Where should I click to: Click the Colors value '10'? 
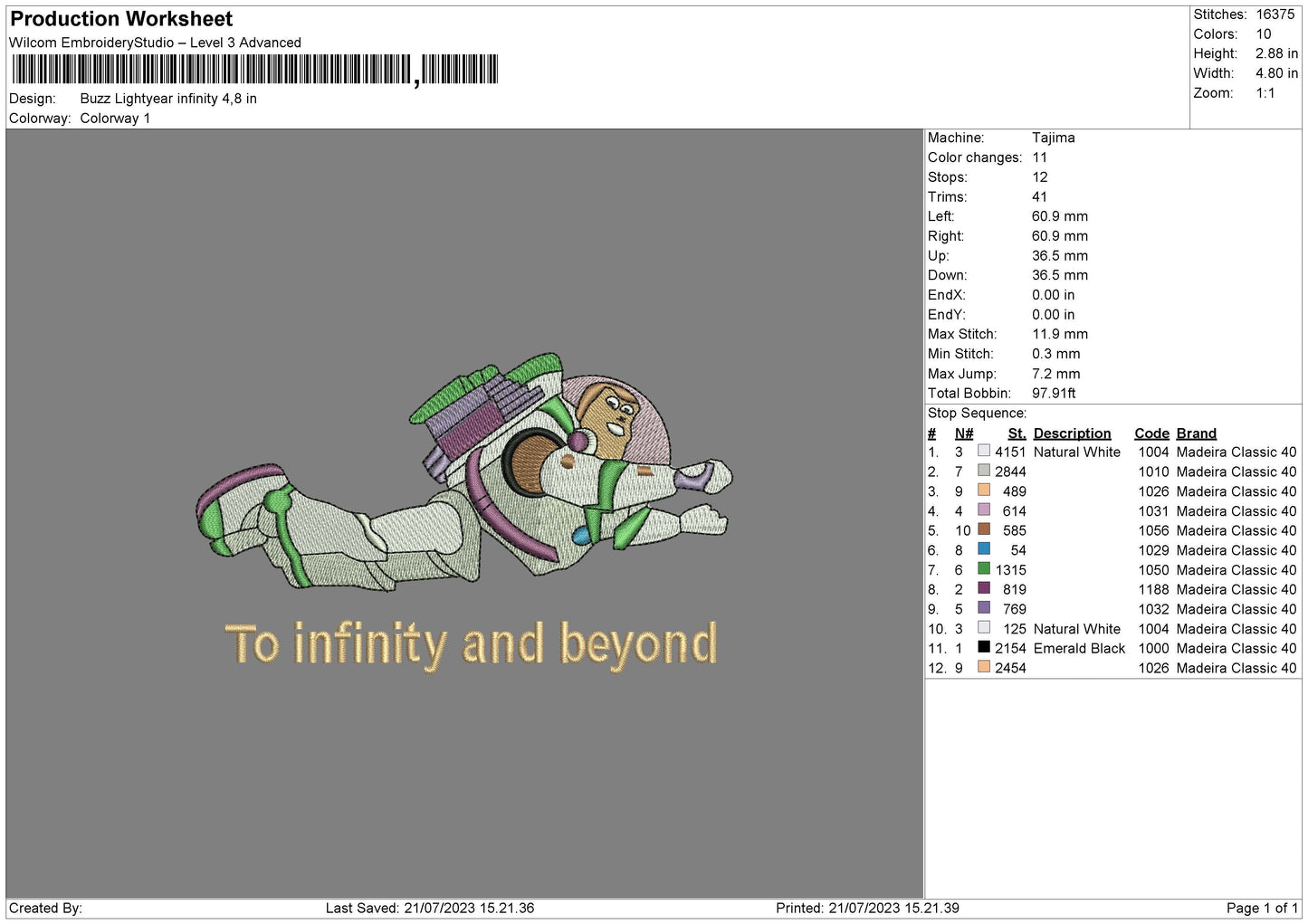(x=1264, y=34)
